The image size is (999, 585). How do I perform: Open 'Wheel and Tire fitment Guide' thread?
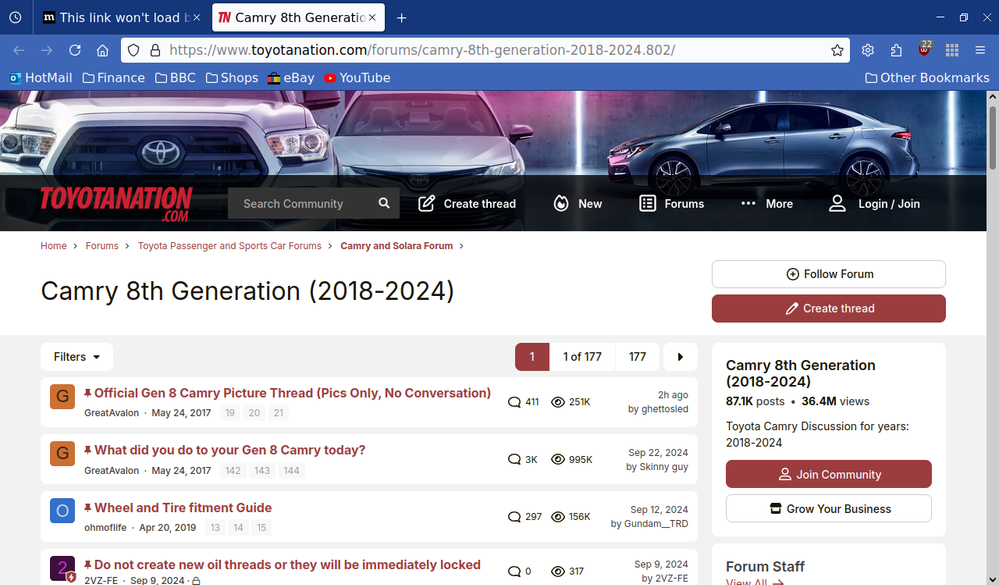tap(183, 508)
